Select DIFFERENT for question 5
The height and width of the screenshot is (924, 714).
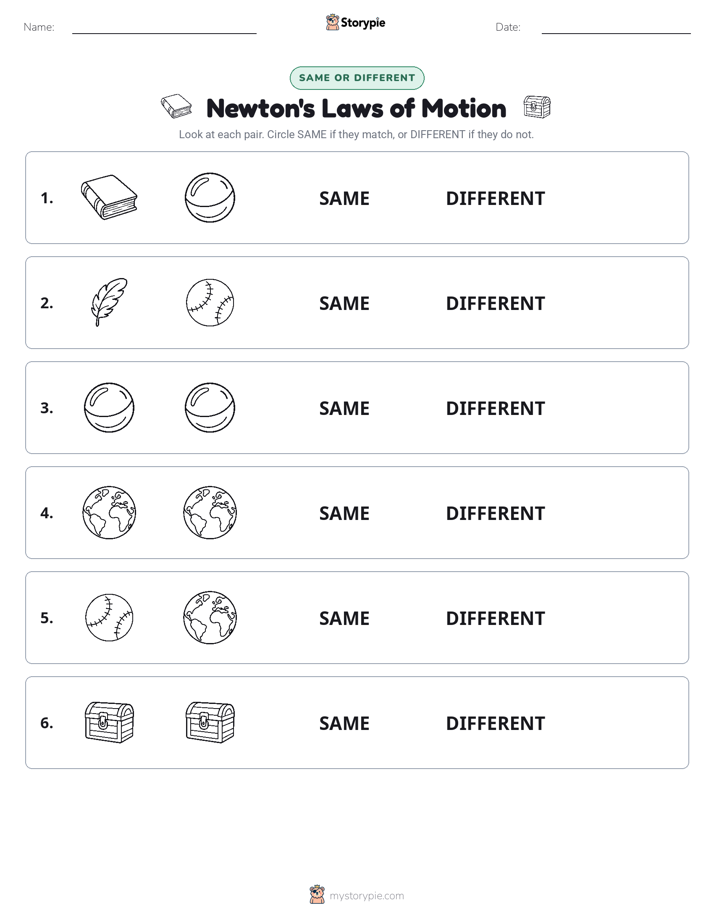tap(495, 618)
